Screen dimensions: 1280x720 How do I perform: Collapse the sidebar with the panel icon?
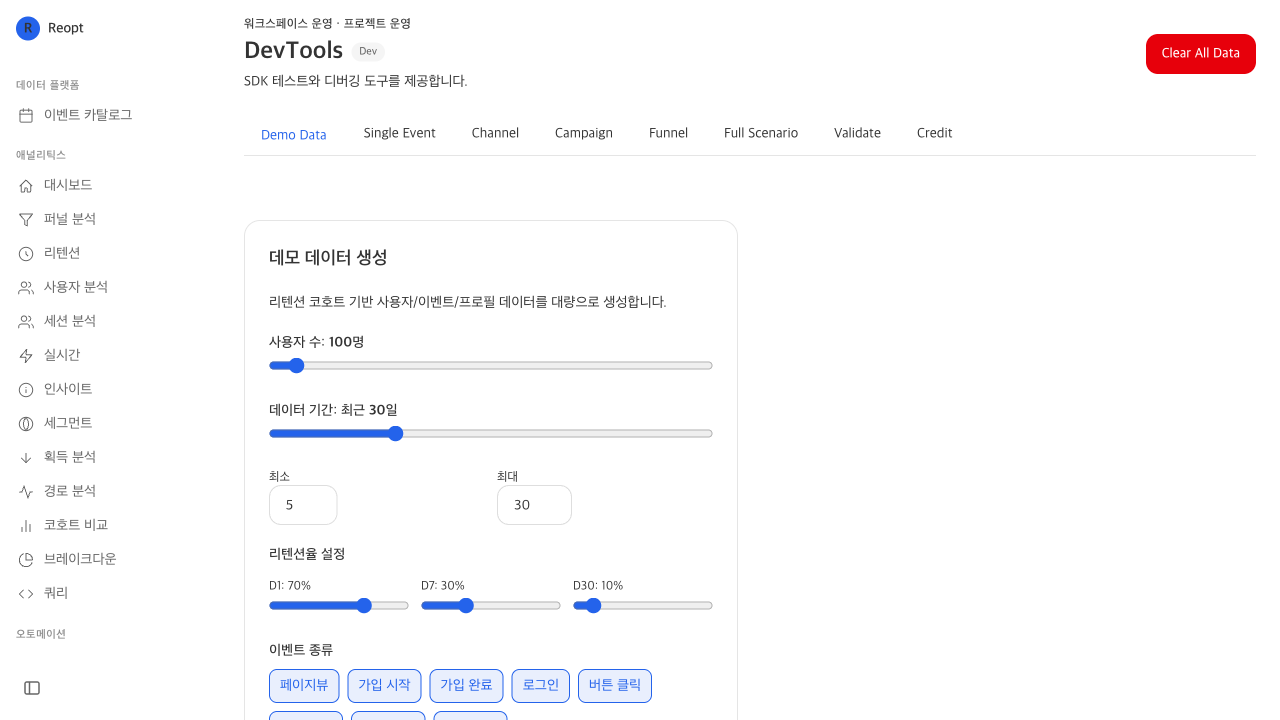coord(32,688)
